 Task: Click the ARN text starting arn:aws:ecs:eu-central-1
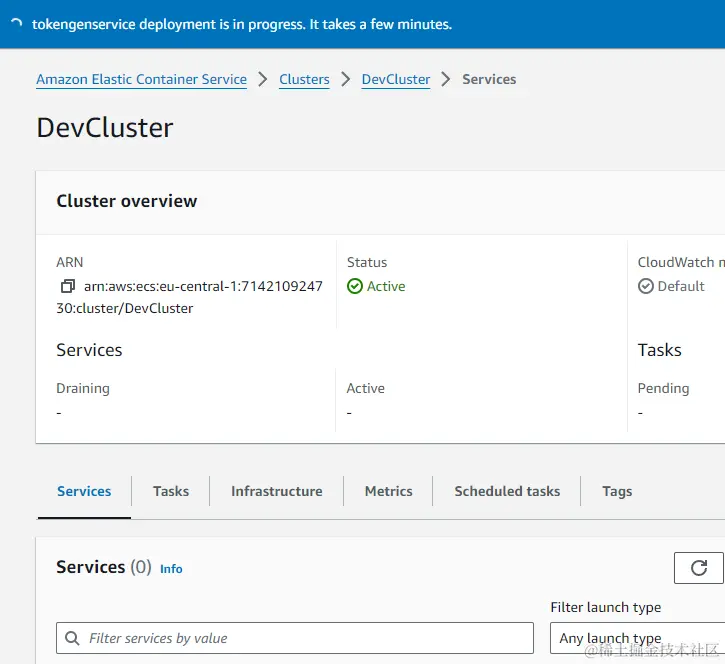coord(190,297)
